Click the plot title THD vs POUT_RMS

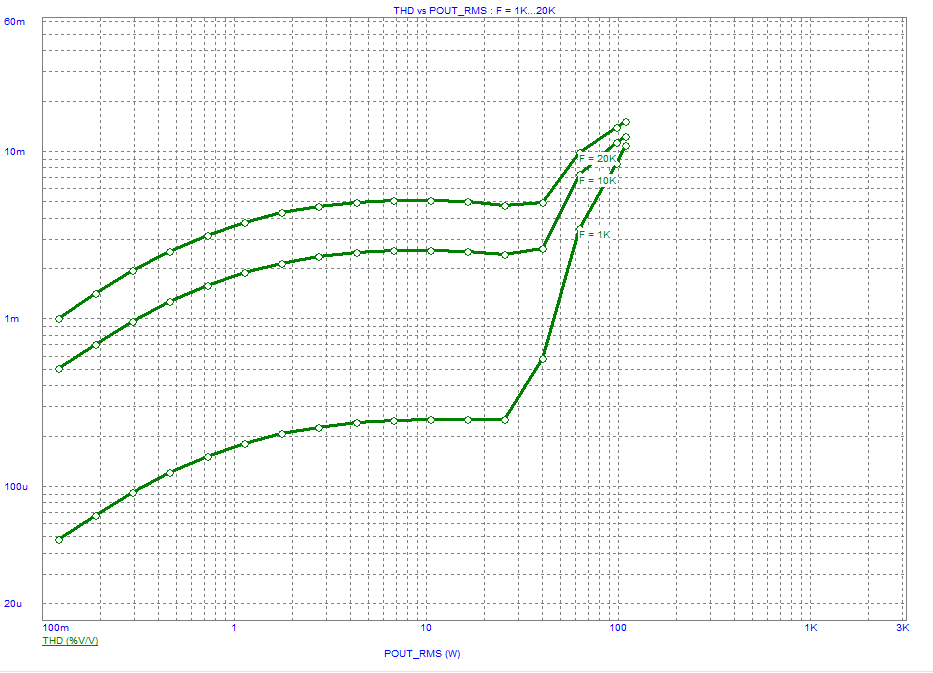click(x=474, y=10)
